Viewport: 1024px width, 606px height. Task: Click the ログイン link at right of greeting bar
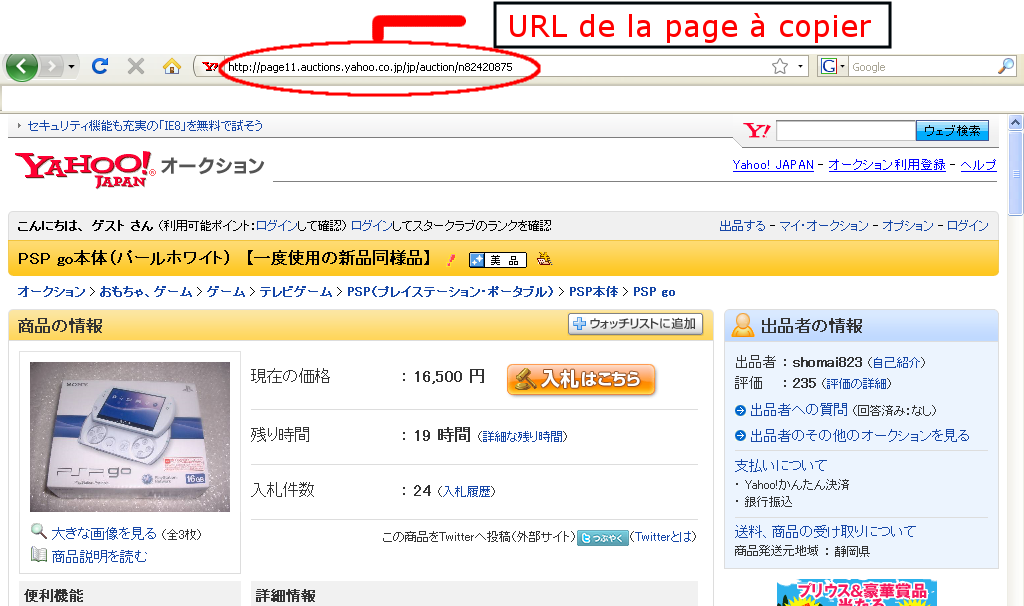pos(968,225)
